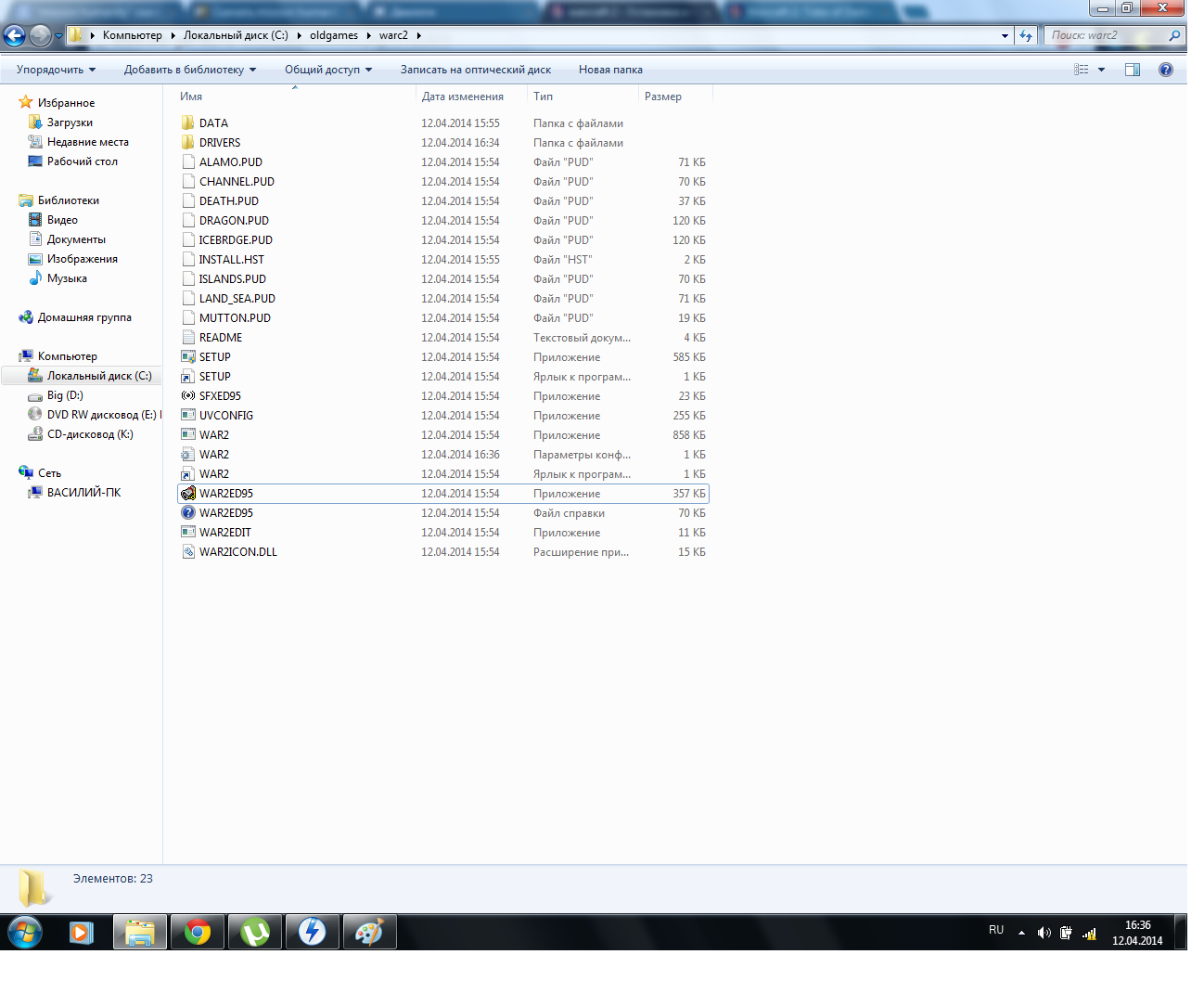Open File Explorer from taskbar
The height and width of the screenshot is (993, 1204).
(140, 932)
